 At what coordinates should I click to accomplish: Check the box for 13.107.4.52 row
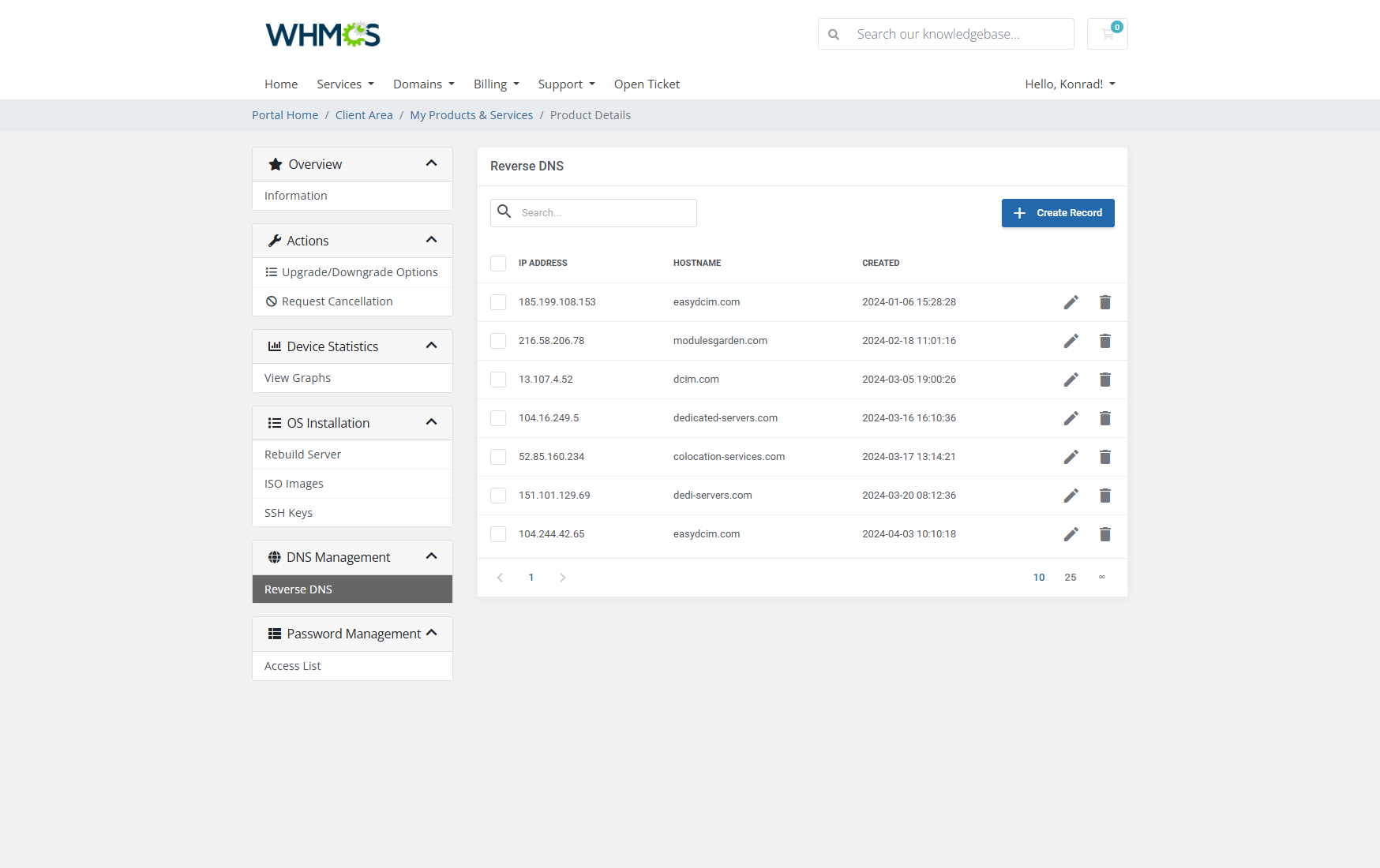pos(498,380)
